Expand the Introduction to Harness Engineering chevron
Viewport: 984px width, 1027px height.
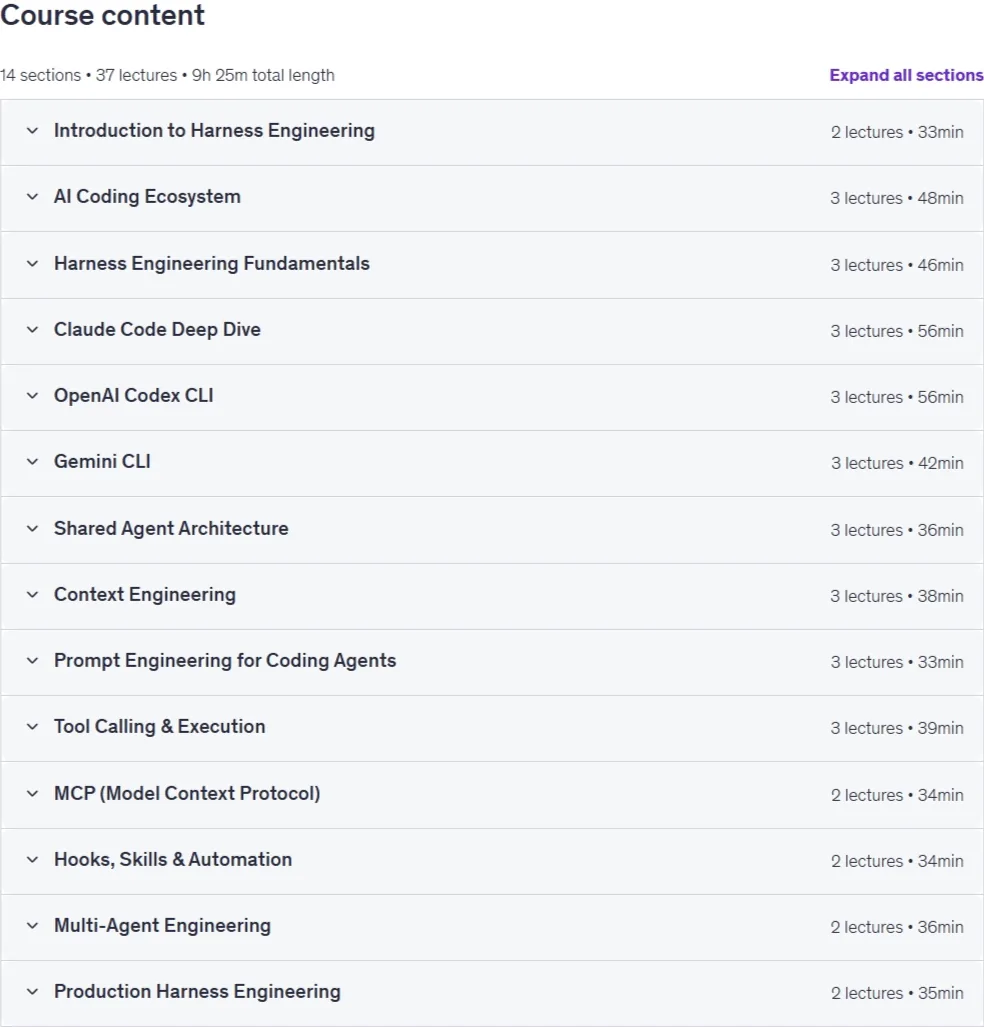click(x=32, y=130)
